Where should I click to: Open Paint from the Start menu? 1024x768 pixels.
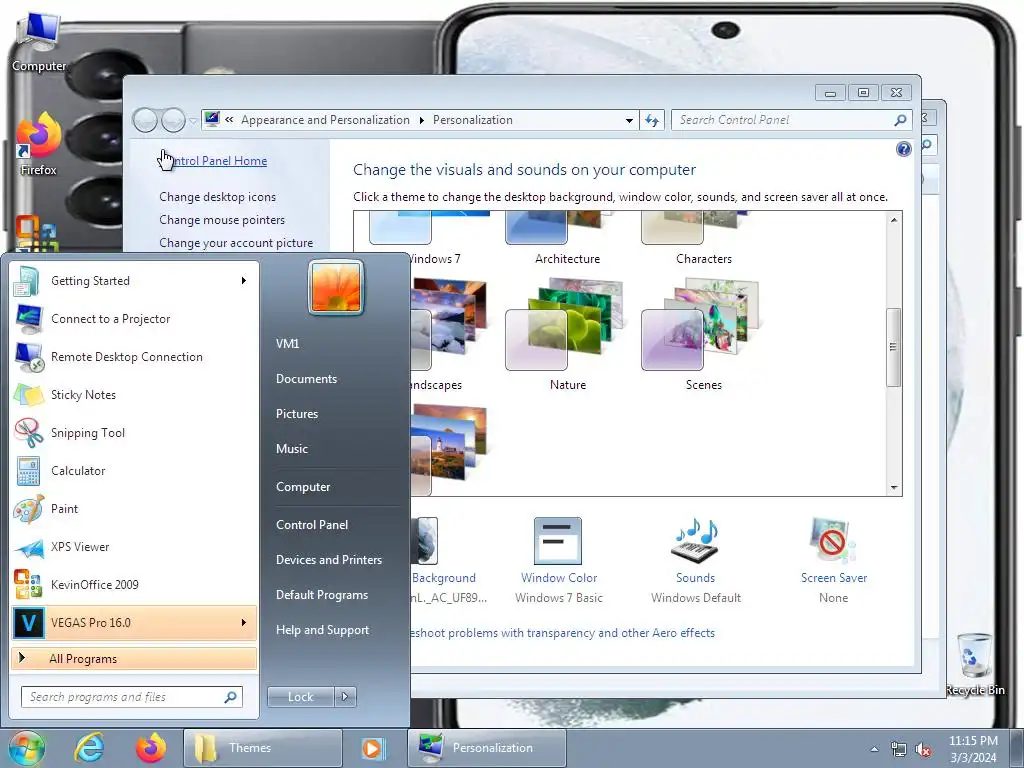point(134,508)
